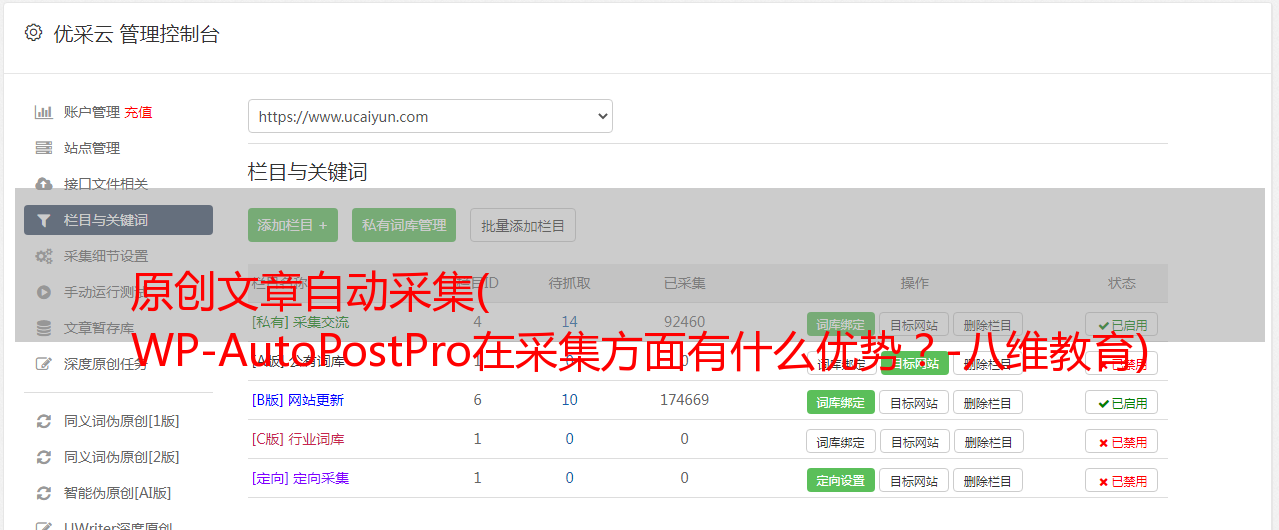The image size is (1279, 530).
Task: Toggle the 已禁用 status of 行业词库
Action: (x=1122, y=441)
